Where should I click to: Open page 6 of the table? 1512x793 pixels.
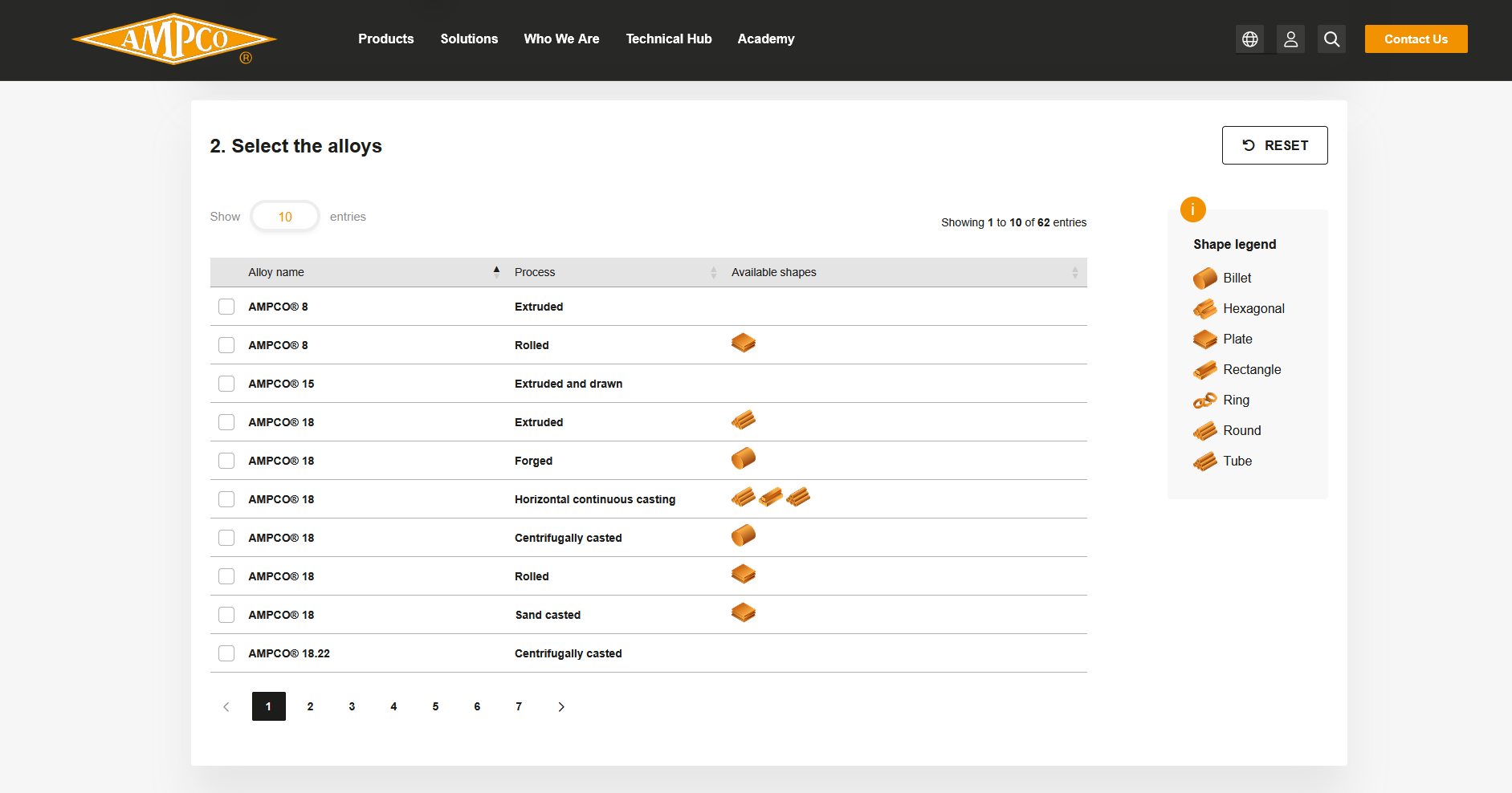[x=478, y=706]
